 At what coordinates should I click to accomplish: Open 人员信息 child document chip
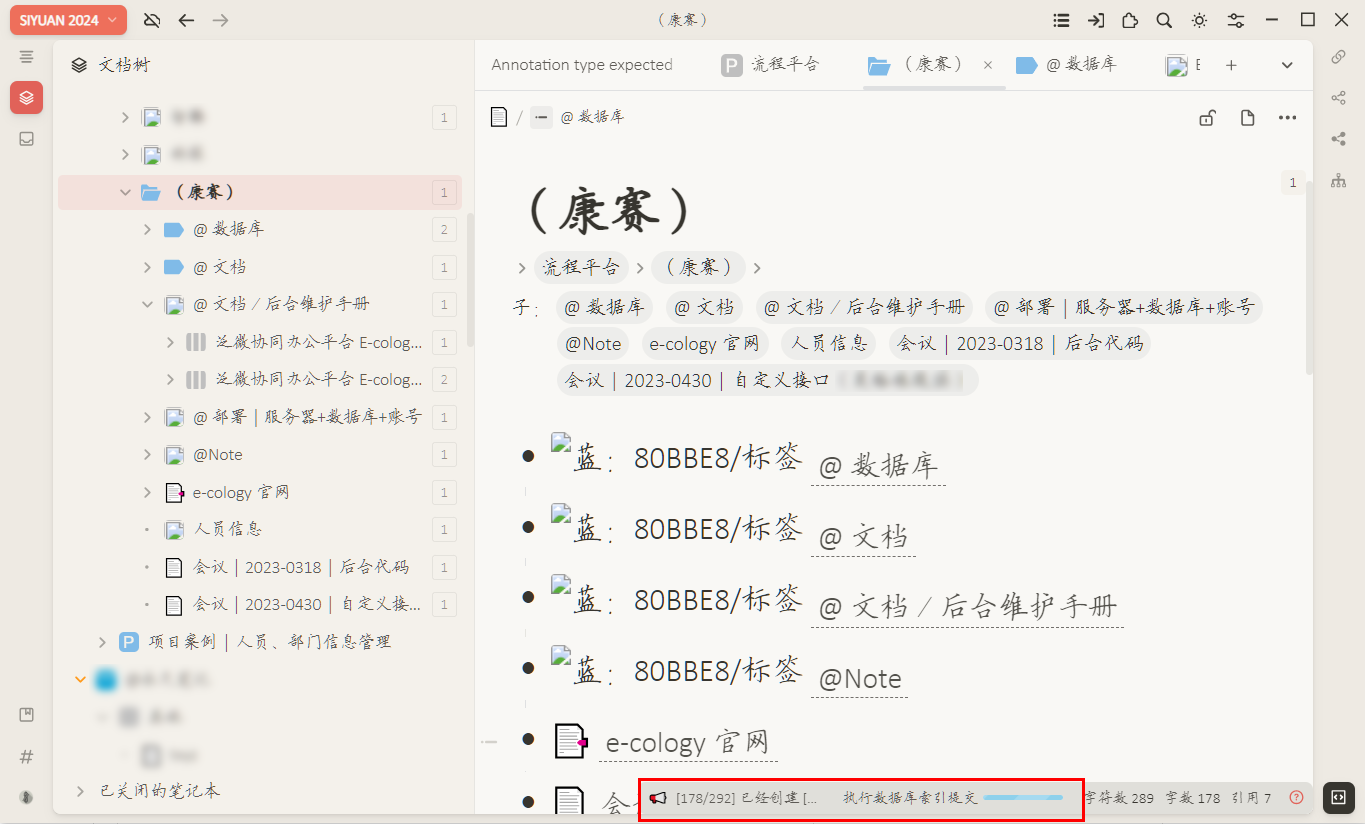point(828,344)
